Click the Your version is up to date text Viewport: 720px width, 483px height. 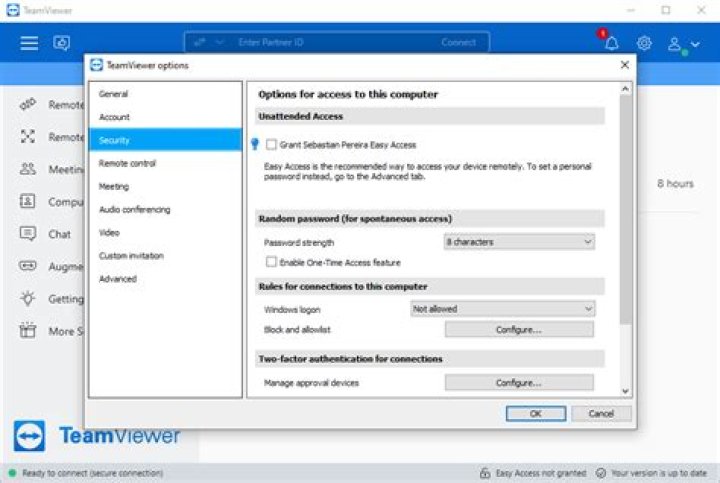[x=659, y=473]
